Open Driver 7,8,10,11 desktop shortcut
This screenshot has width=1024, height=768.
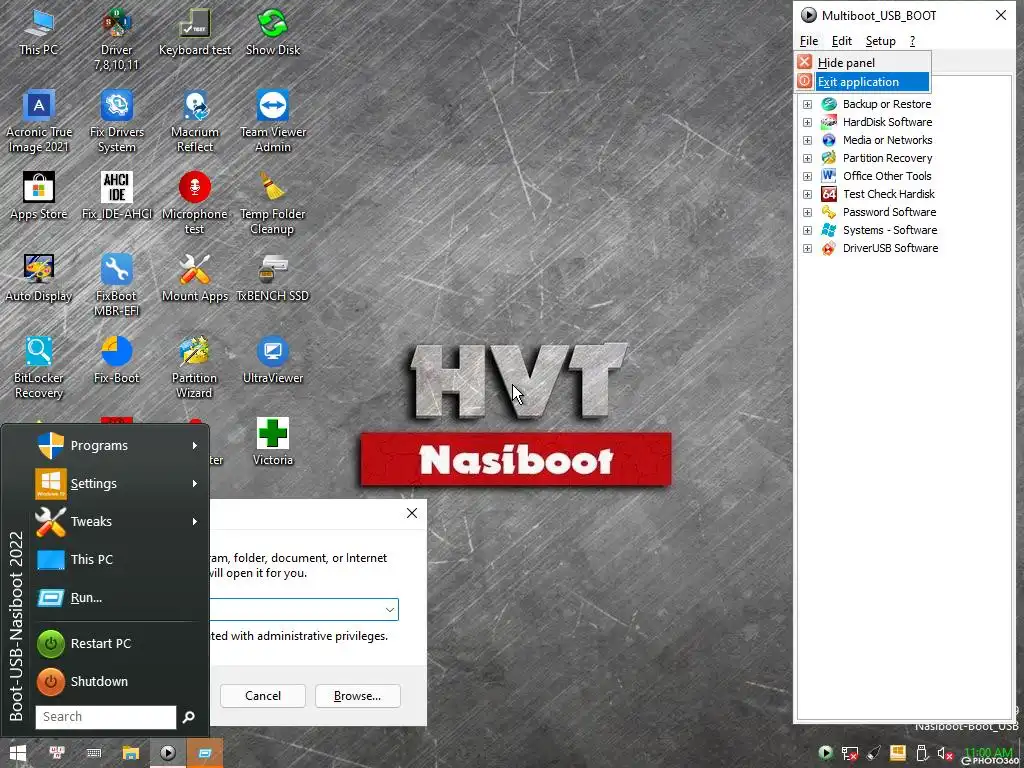[x=116, y=40]
